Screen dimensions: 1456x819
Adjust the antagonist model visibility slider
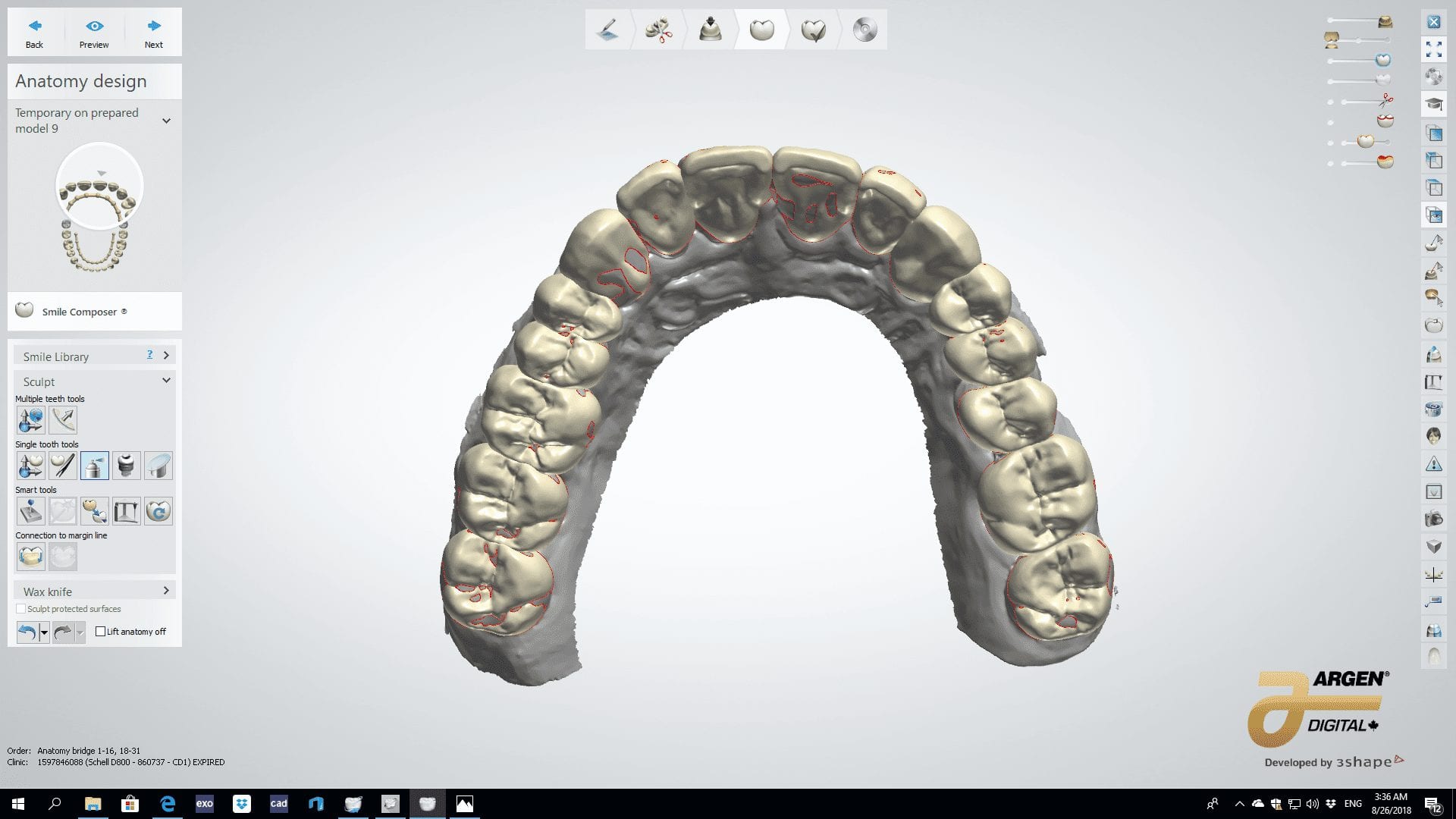coord(1332,39)
